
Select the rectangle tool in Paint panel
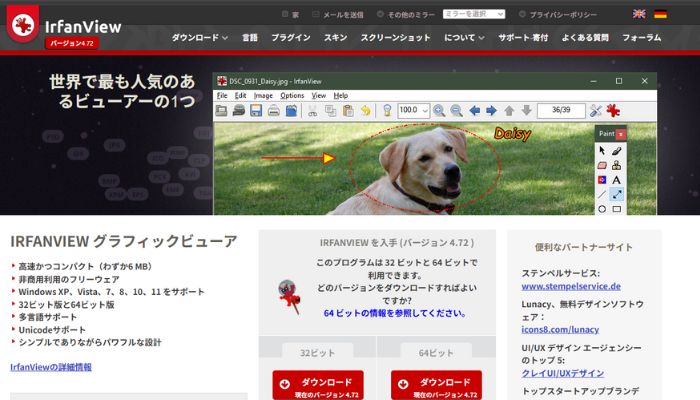(x=617, y=208)
